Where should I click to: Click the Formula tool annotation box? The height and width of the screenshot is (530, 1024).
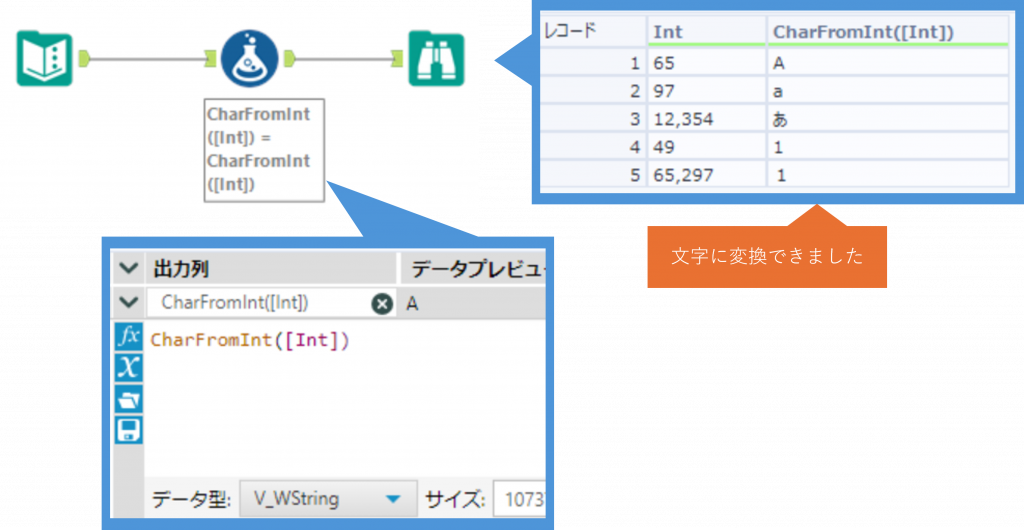[x=264, y=149]
